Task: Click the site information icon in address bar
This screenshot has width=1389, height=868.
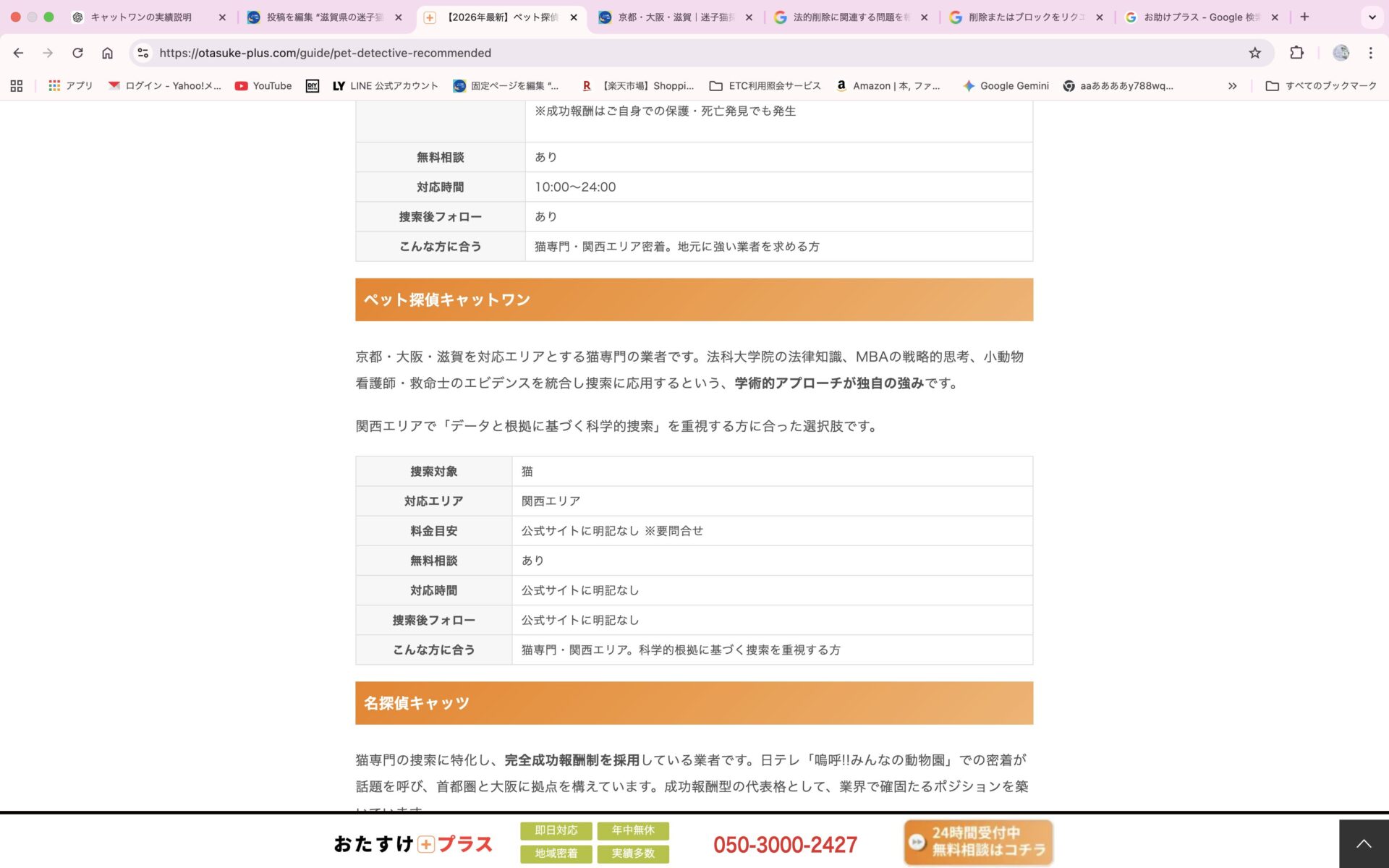Action: click(140, 53)
